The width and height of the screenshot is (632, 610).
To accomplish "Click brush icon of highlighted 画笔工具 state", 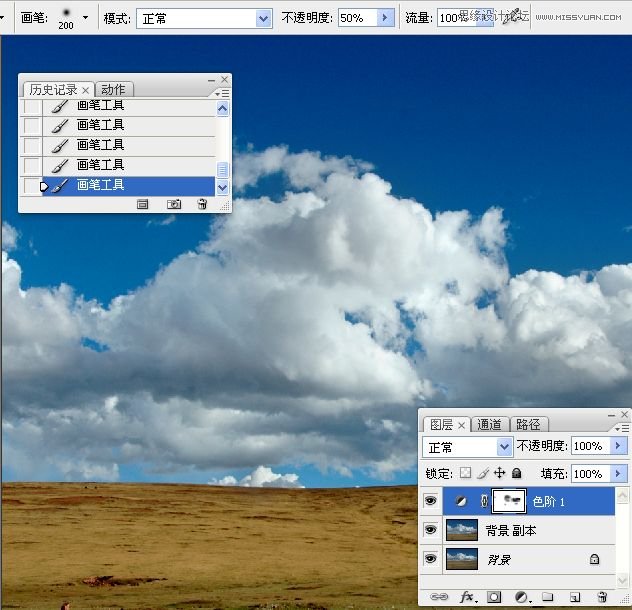I will (x=60, y=186).
